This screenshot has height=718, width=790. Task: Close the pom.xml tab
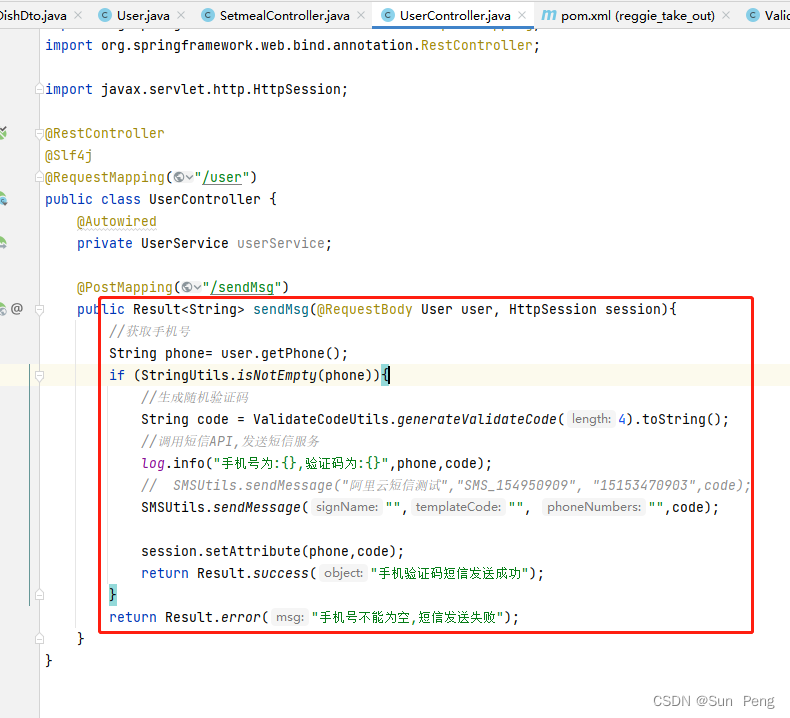[726, 16]
